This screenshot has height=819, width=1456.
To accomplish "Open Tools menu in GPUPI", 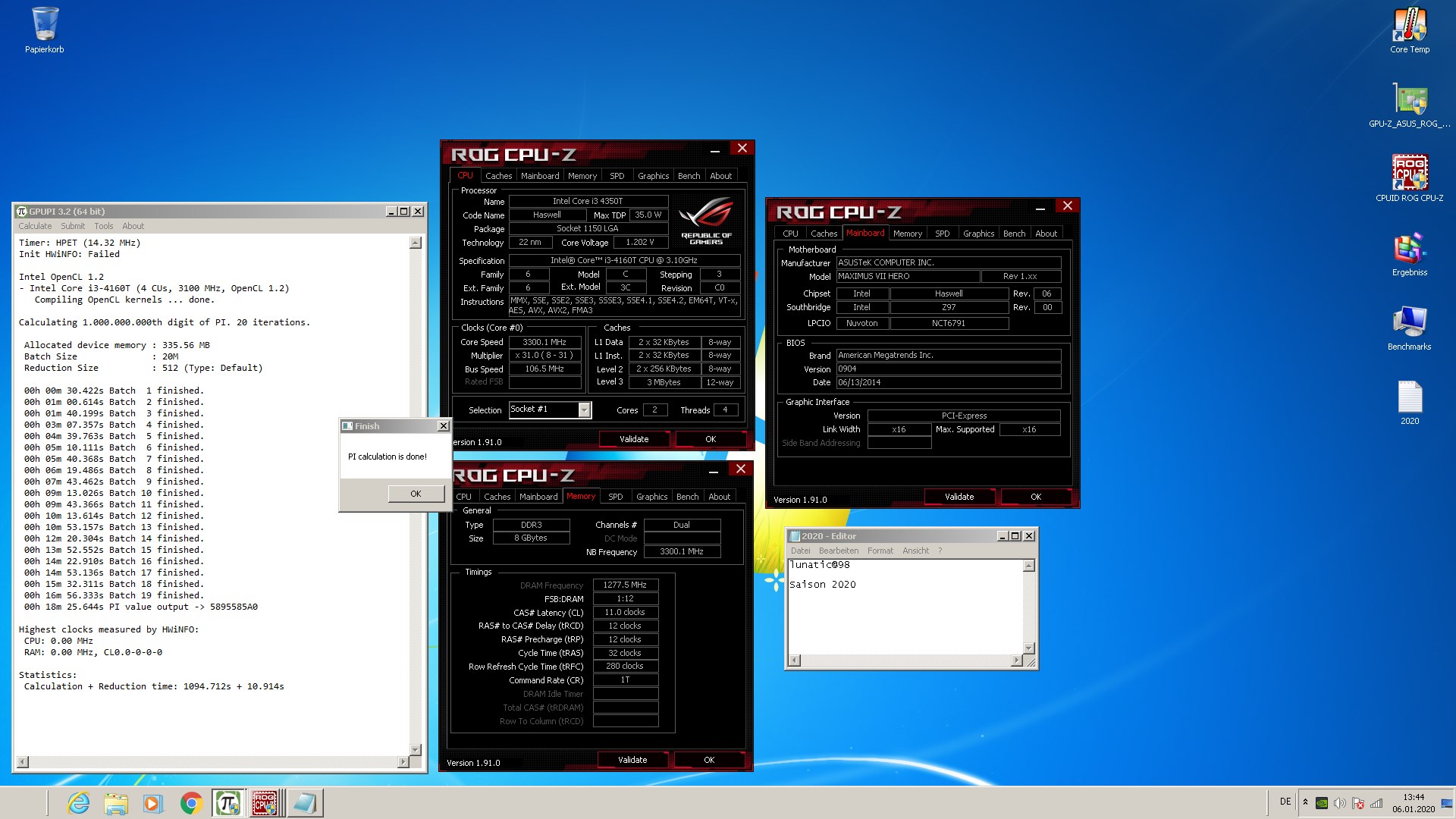I will (x=104, y=226).
